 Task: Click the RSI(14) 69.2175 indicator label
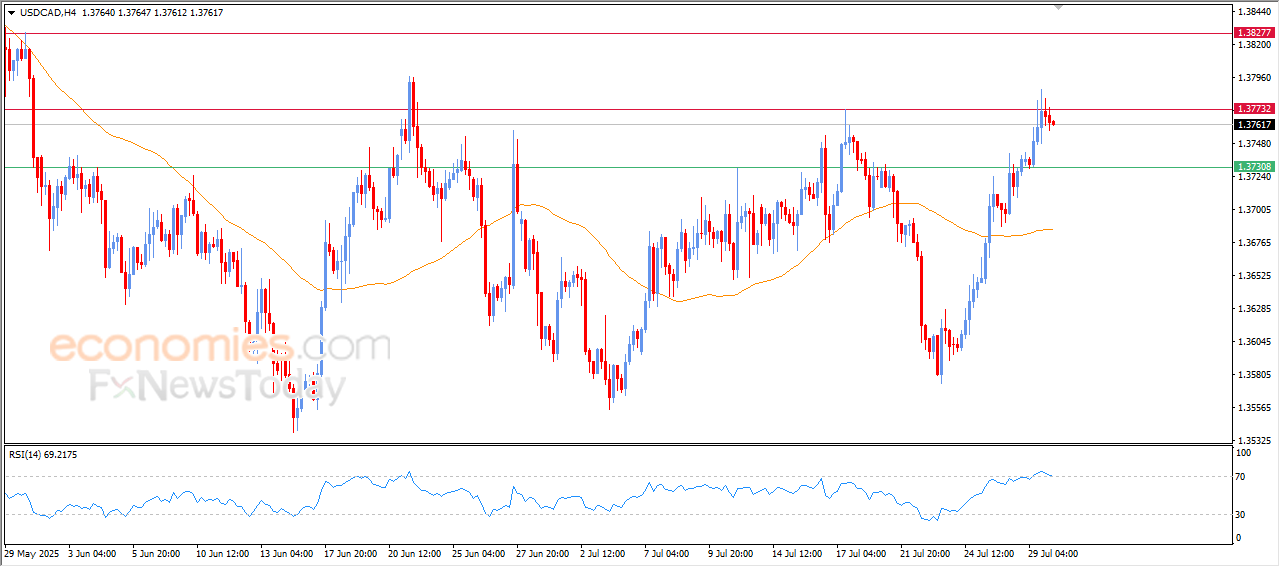tap(43, 455)
